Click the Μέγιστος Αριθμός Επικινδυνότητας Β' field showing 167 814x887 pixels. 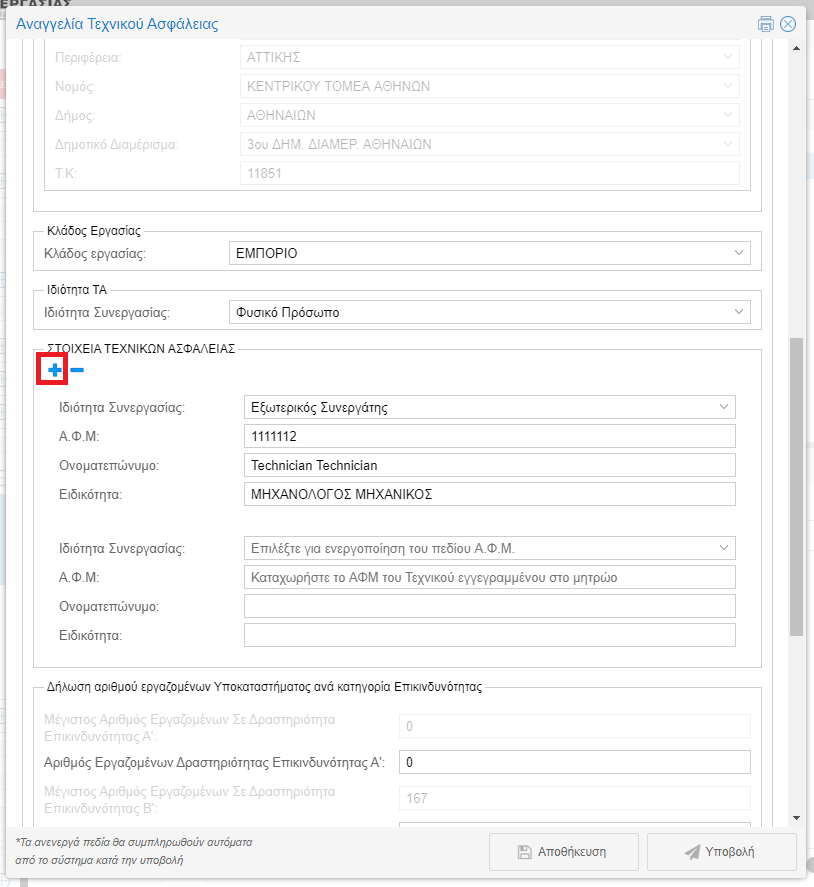(575, 798)
